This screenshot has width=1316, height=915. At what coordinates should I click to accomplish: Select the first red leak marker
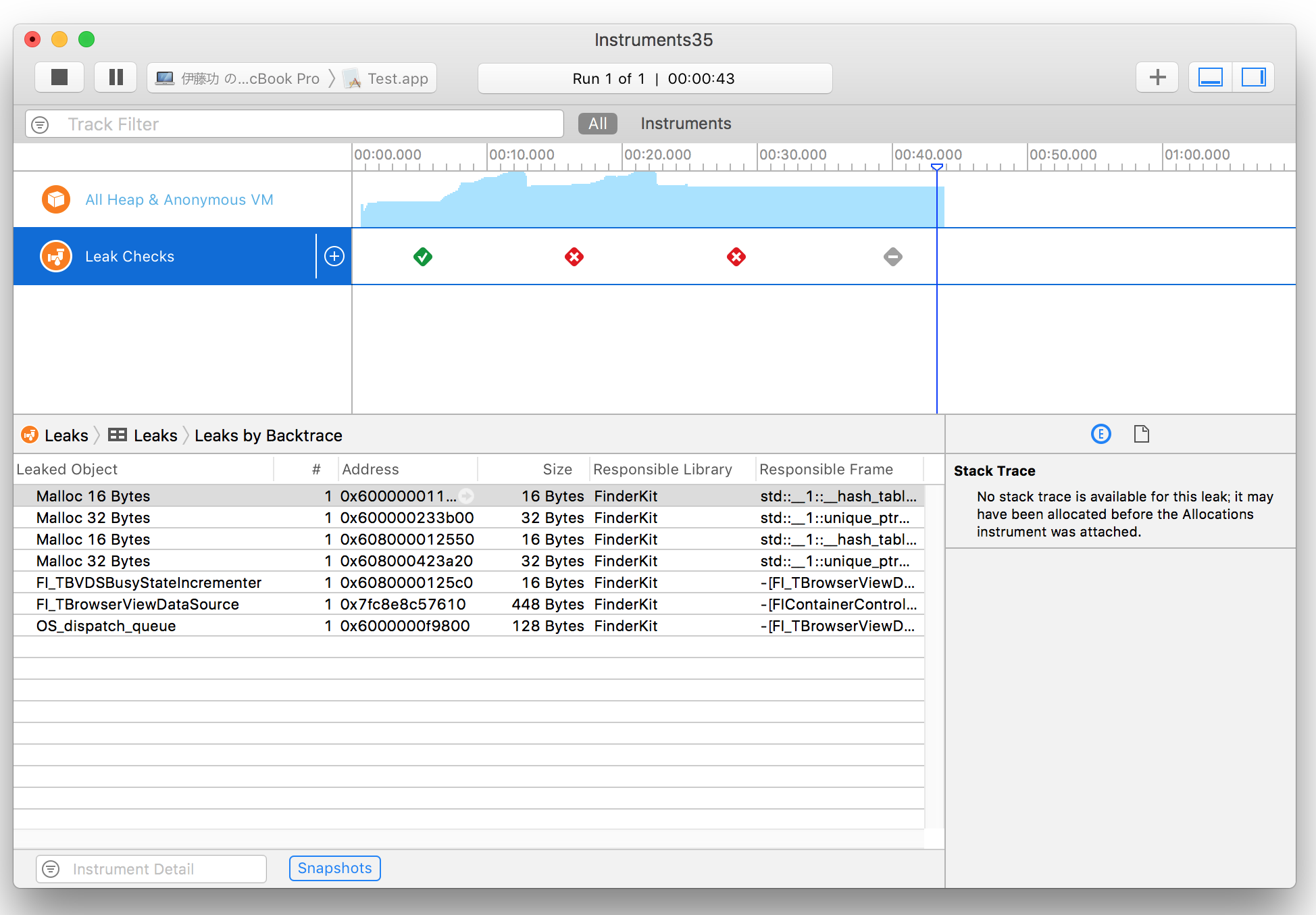tap(574, 257)
